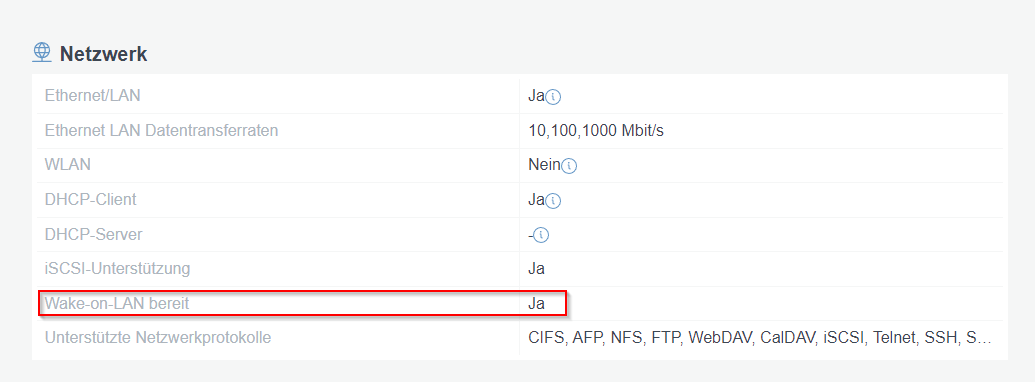Screen dimensions: 1035x382
Task: Select the iSCSI-Unterstützung label
Action: click(117, 269)
